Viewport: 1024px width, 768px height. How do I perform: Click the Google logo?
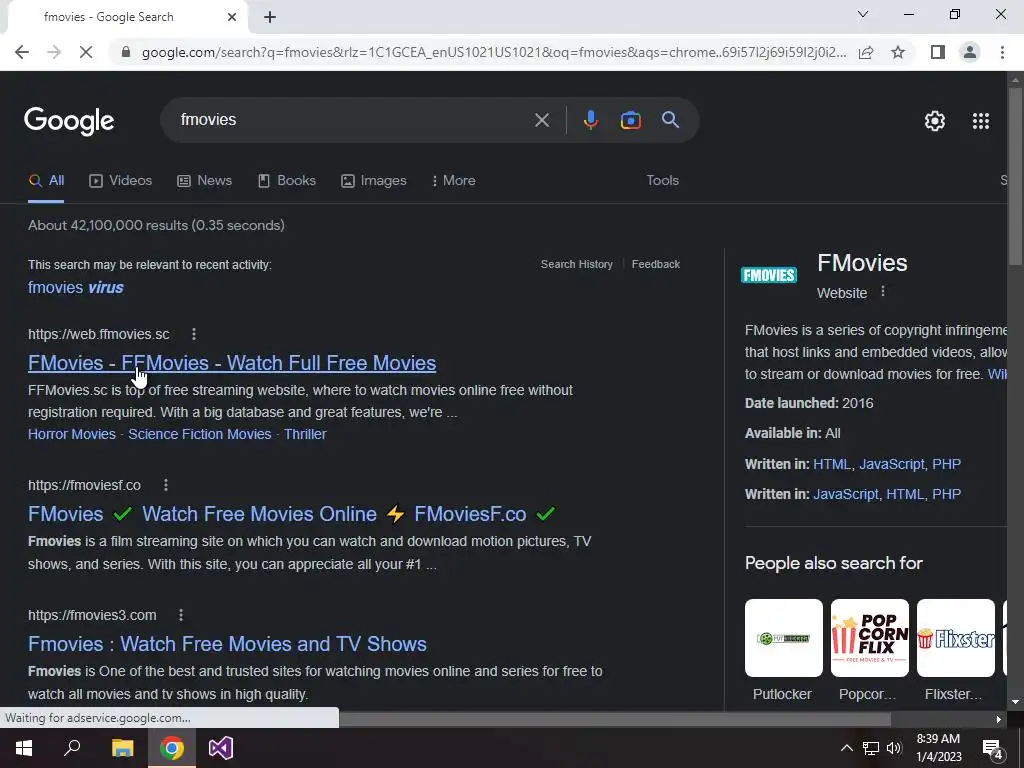coord(69,121)
